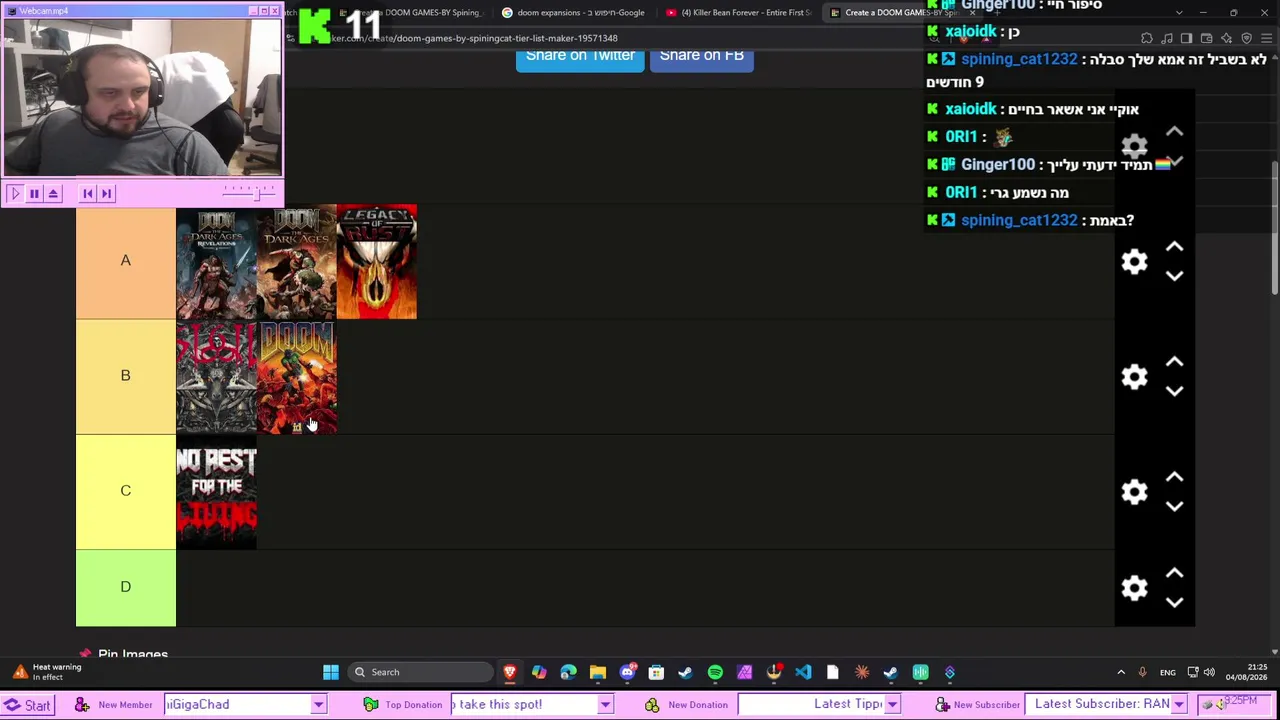Click the Pin Images heading
1280x720 pixels.
pyautogui.click(x=133, y=654)
